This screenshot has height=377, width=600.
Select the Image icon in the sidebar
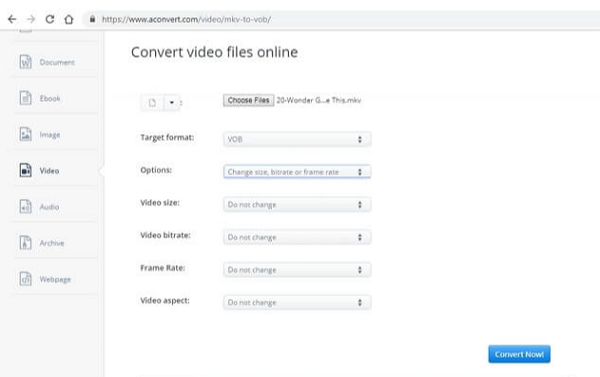26,134
